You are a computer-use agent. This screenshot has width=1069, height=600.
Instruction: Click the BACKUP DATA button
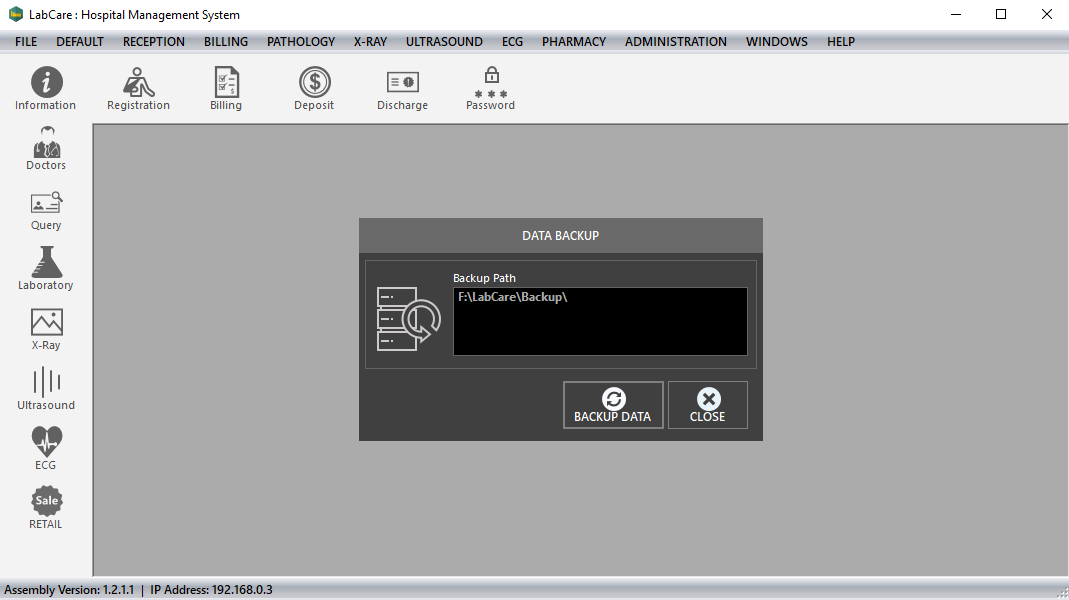click(613, 405)
